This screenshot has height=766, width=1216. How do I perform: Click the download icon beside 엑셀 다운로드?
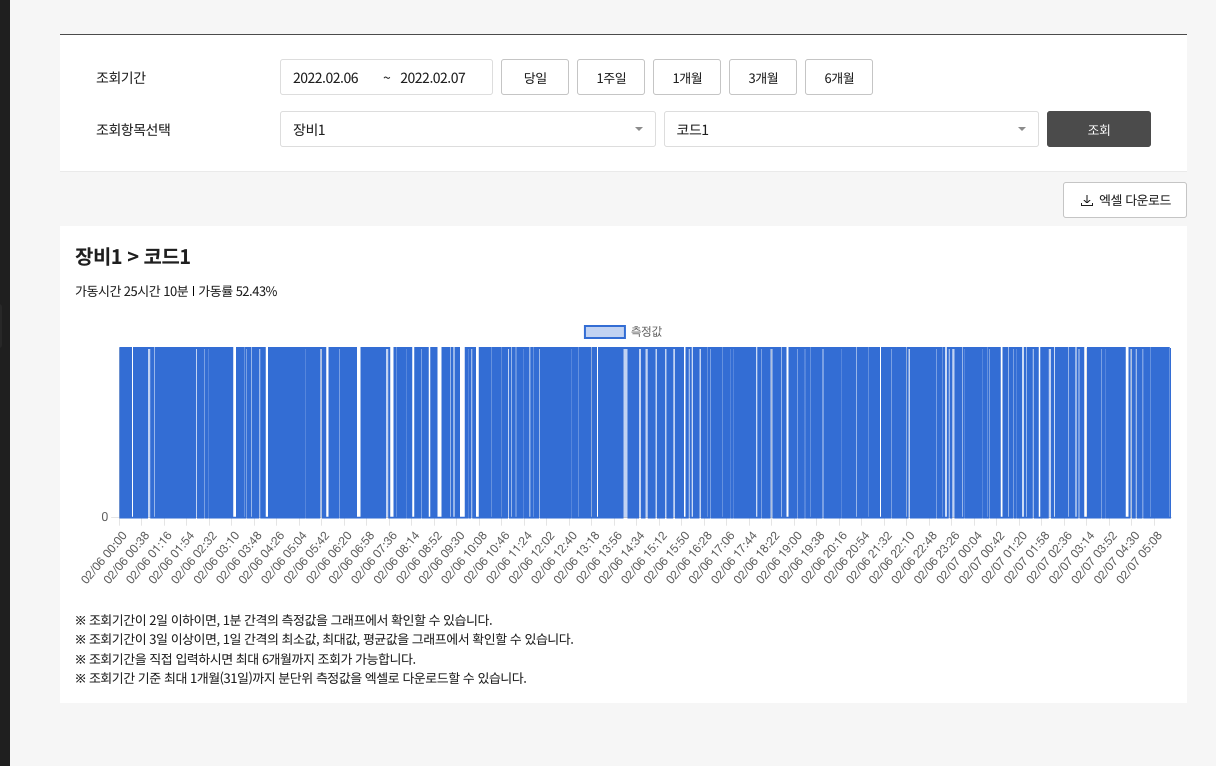[x=1086, y=201]
